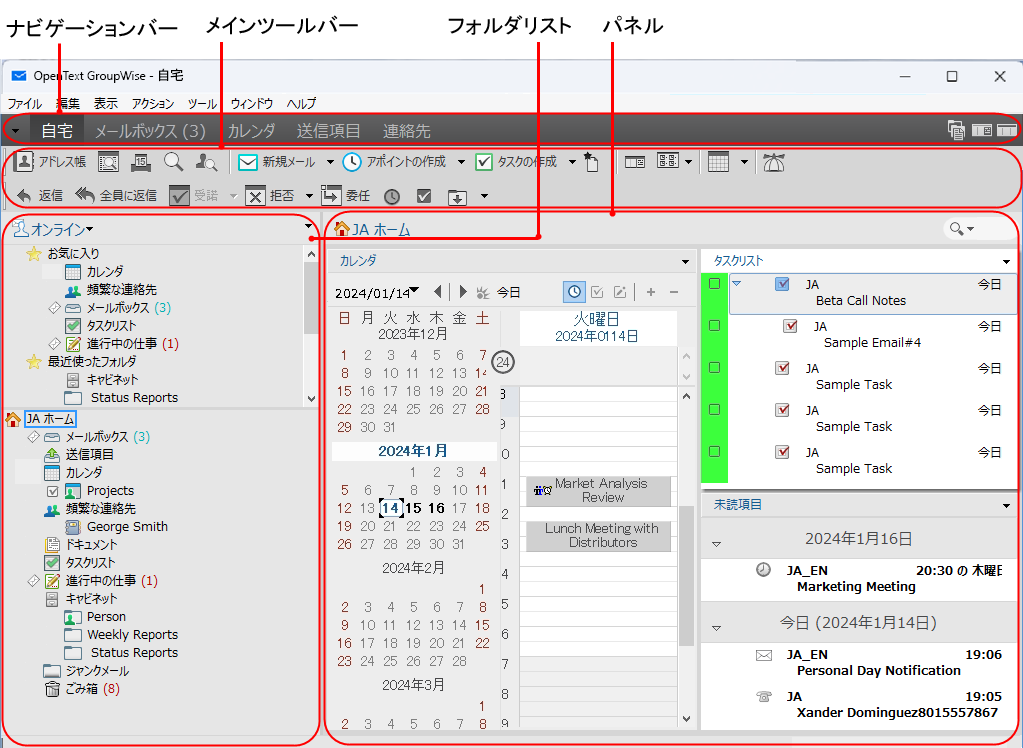Screen dimensions: 1023x748
Task: Open the Actions (アクション) menu
Action: click(153, 103)
